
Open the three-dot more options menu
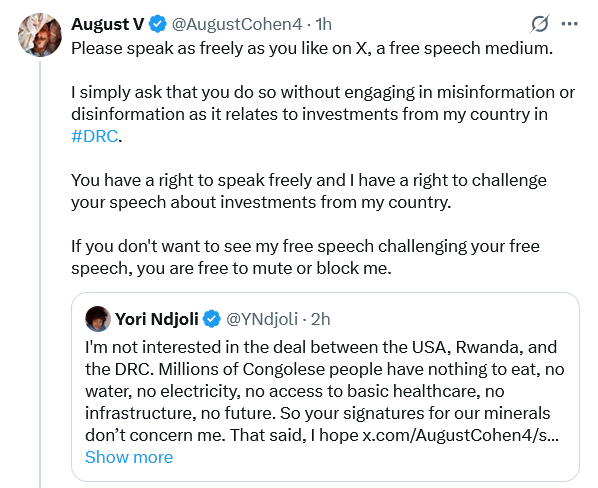(569, 24)
